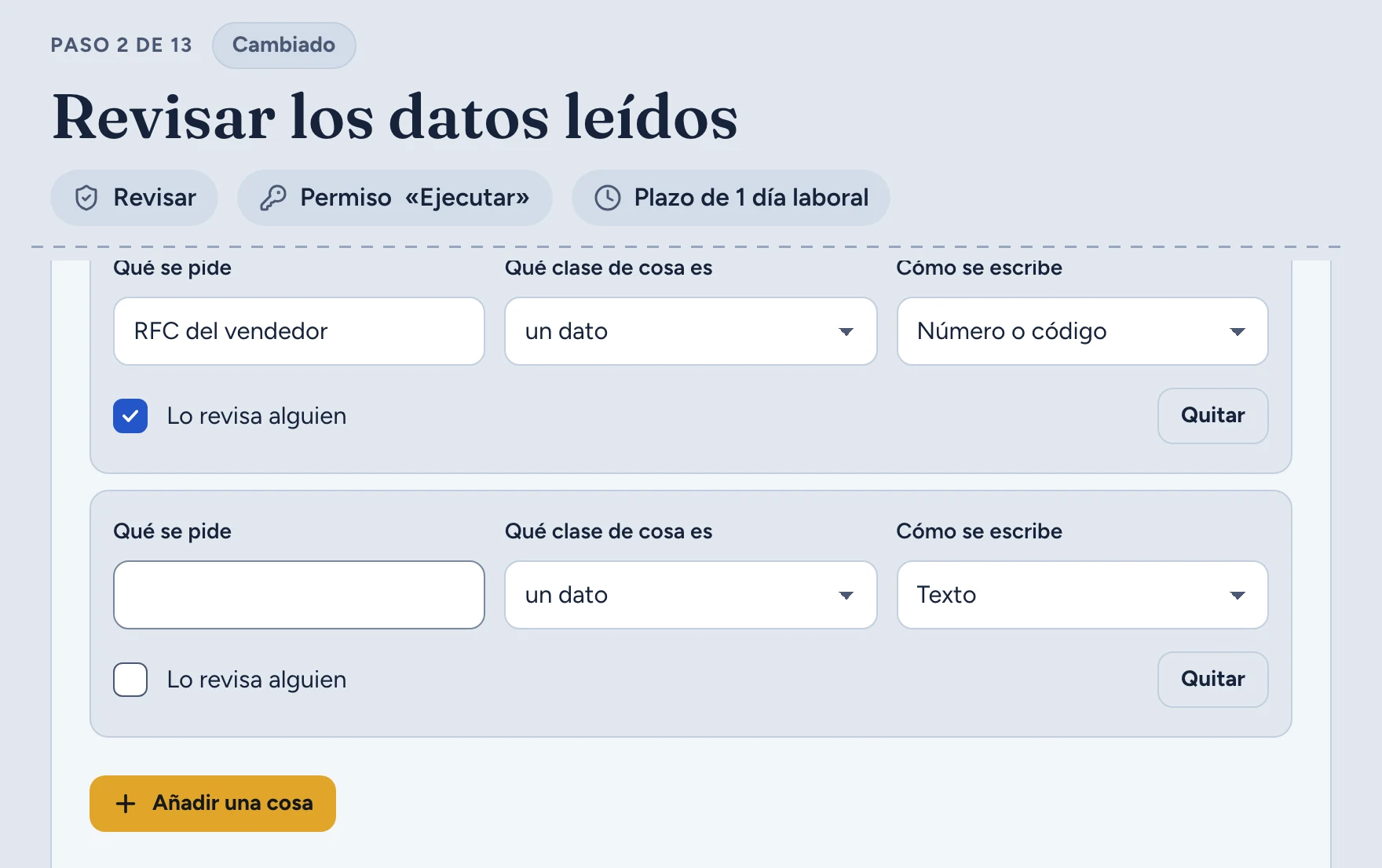The height and width of the screenshot is (868, 1382).
Task: Click the Permiso «Ejecutar» chip text
Action: (415, 198)
